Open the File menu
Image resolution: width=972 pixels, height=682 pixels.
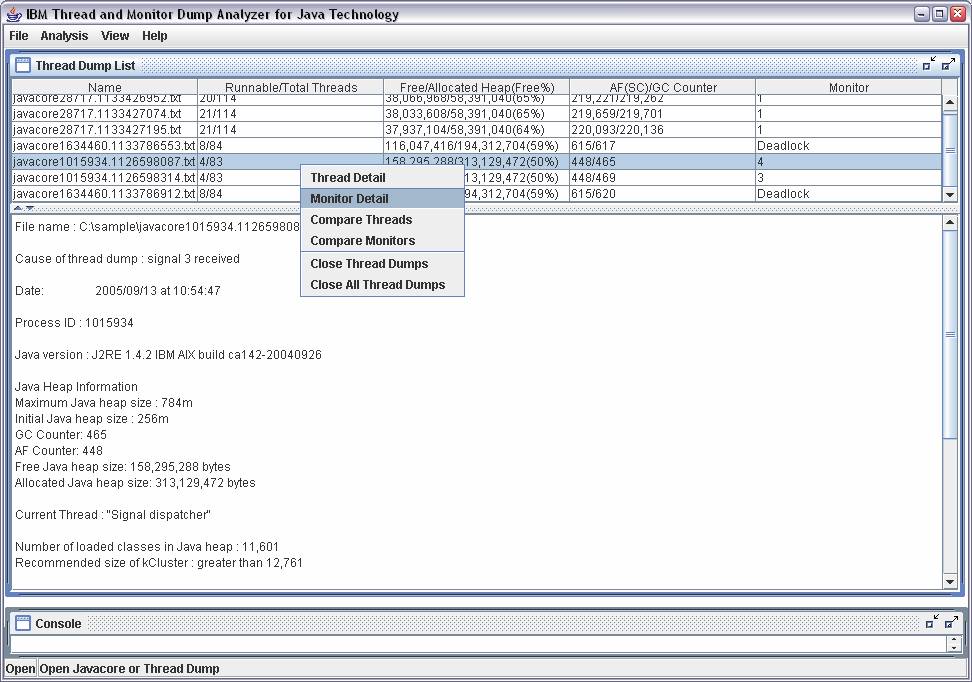[x=19, y=36]
